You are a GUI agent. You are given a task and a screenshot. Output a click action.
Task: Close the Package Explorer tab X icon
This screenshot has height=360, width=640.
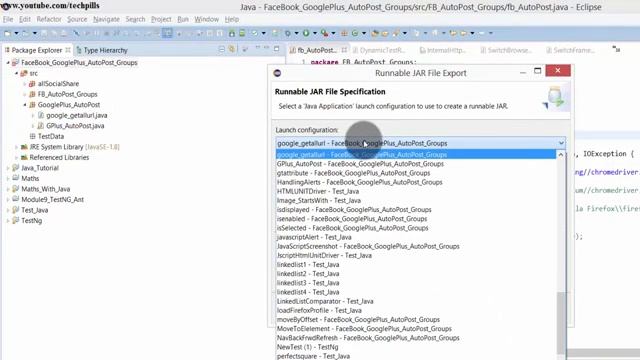coord(68,50)
